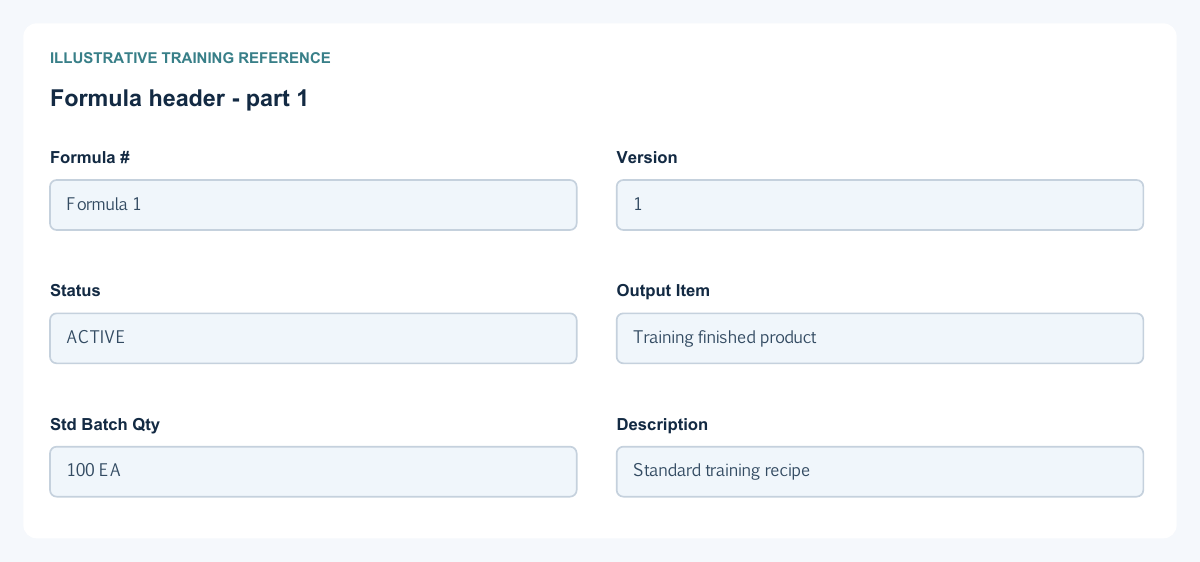The image size is (1200, 562).
Task: Click the Description field
Action: 880,471
